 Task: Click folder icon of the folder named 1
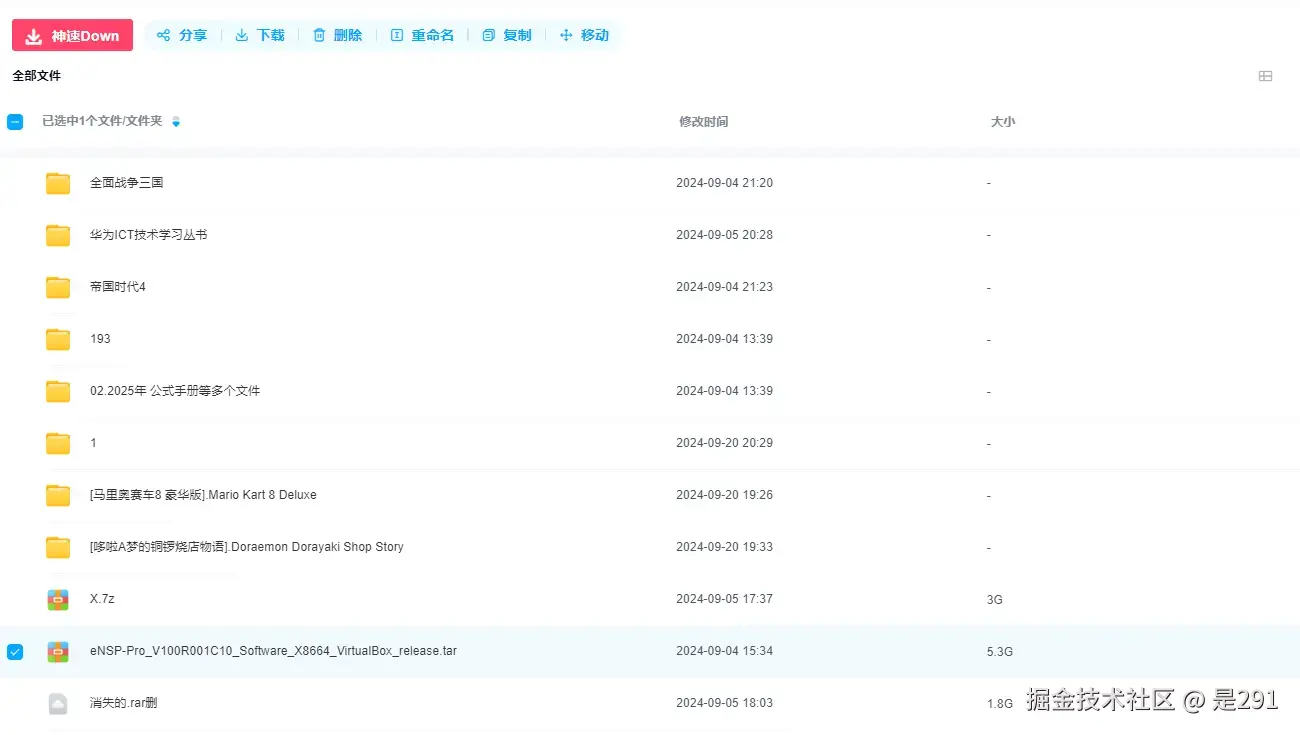58,443
